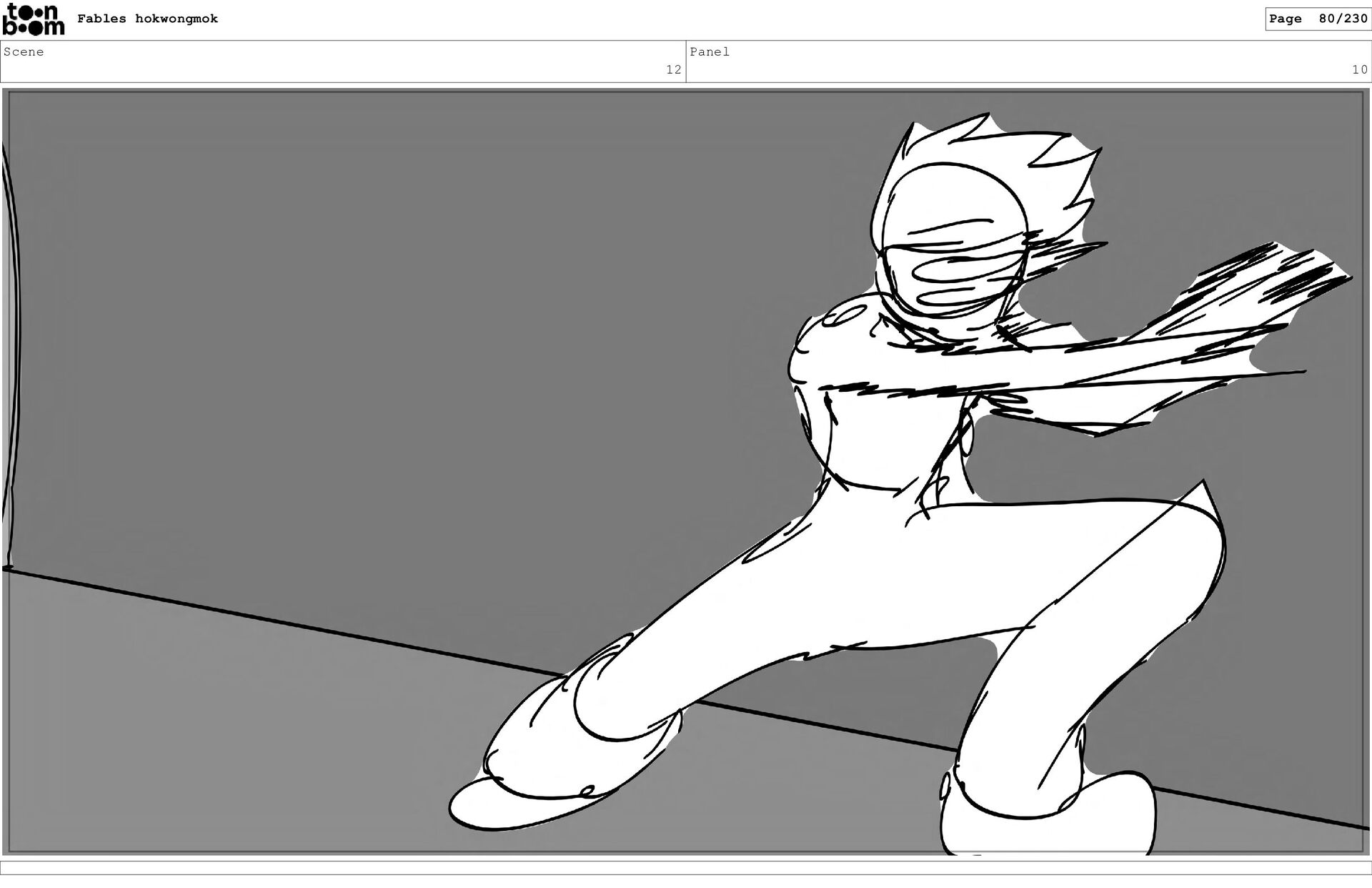The width and height of the screenshot is (1372, 888).
Task: Select the scene number 12
Action: pos(673,69)
